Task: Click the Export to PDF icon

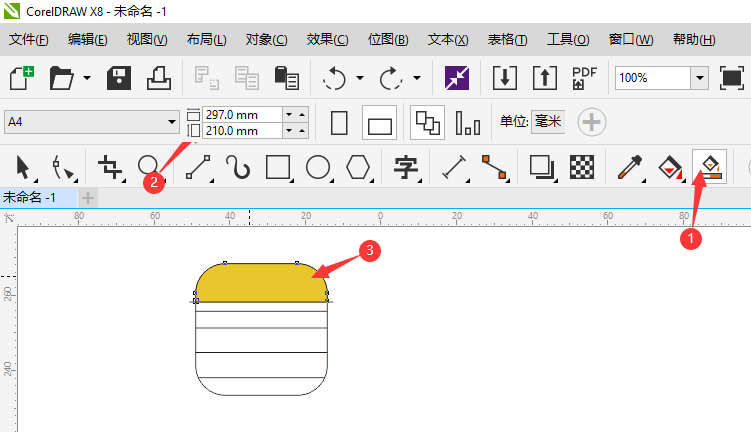Action: pyautogui.click(x=584, y=78)
